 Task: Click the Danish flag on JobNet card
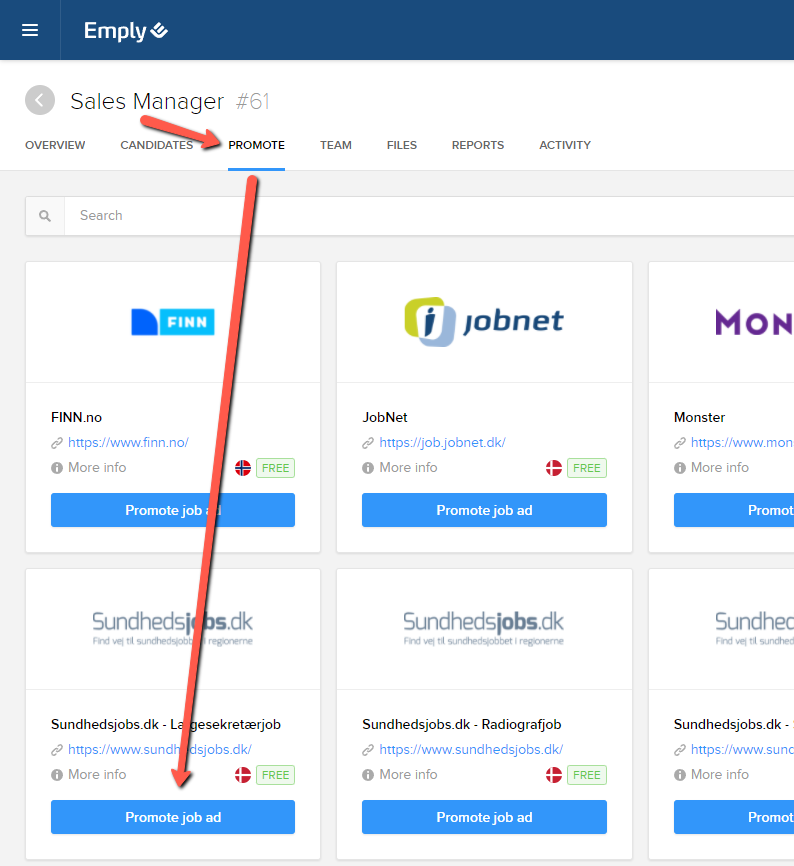click(554, 468)
